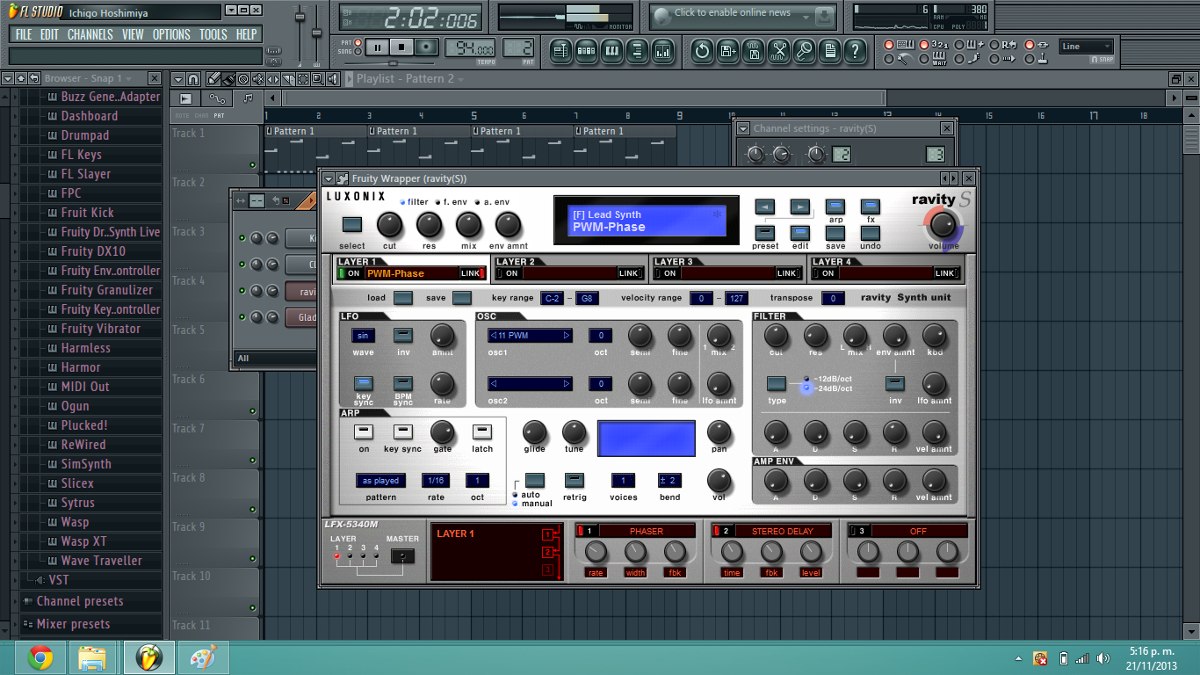
Task: Click the one-click recording microphone icon
Action: click(x=805, y=50)
